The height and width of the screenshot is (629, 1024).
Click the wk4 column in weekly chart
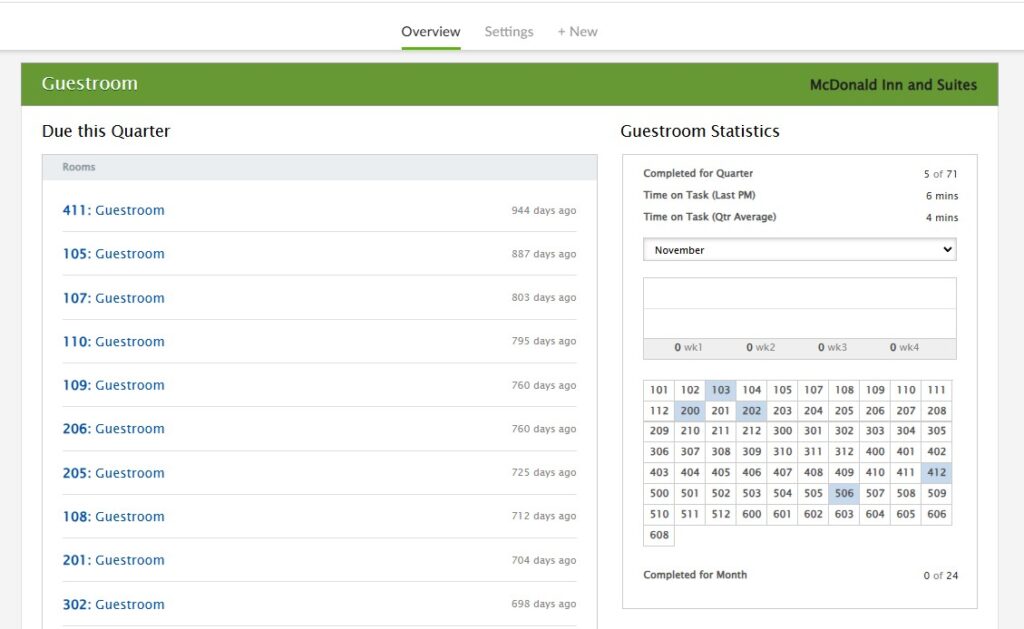(x=904, y=347)
